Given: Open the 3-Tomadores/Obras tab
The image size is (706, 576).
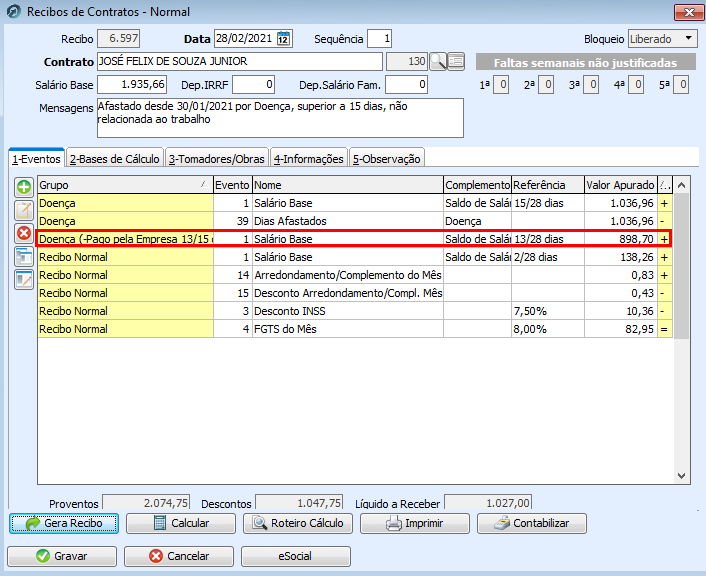Looking at the screenshot, I should point(217,159).
